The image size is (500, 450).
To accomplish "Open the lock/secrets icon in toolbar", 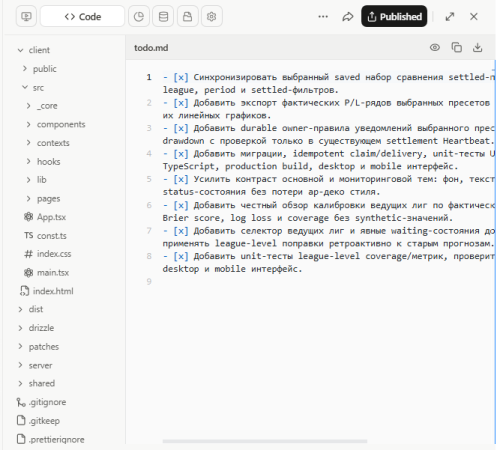I will click(187, 16).
